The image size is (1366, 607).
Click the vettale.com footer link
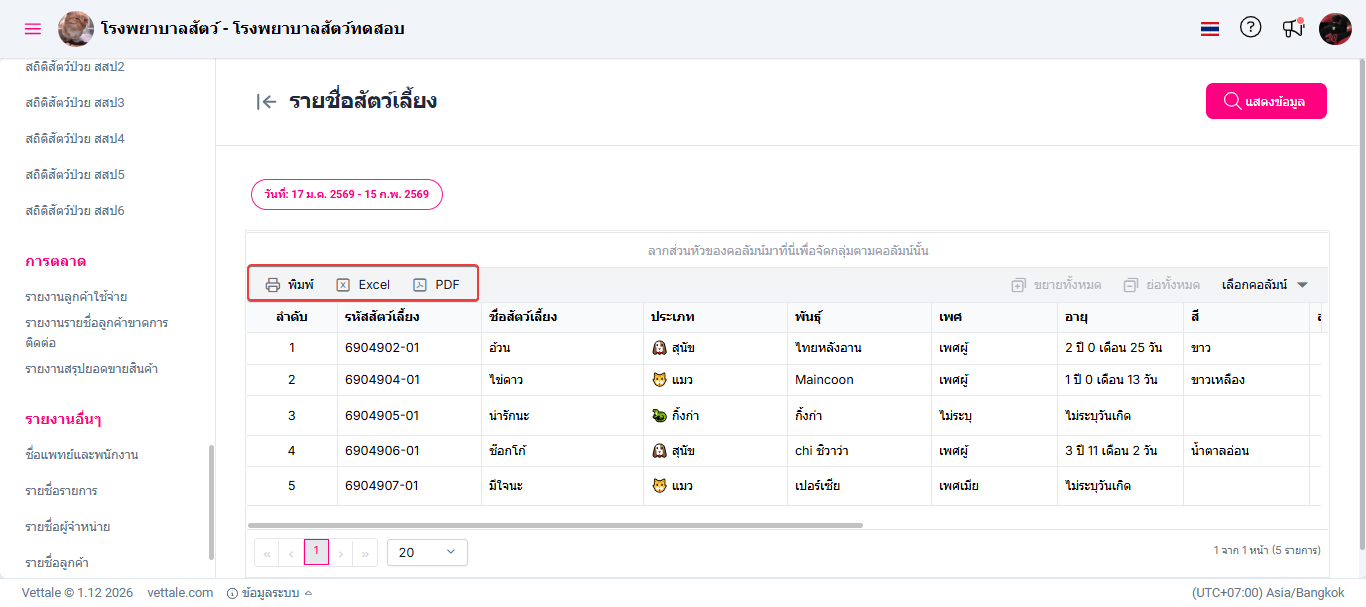[x=180, y=593]
